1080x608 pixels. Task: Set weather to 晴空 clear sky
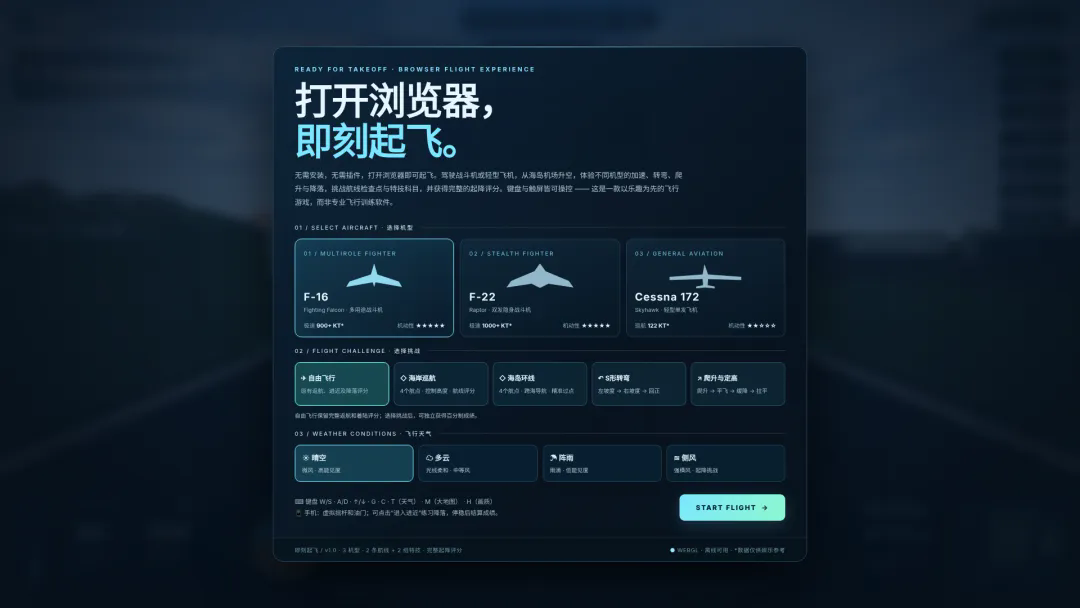[354, 463]
